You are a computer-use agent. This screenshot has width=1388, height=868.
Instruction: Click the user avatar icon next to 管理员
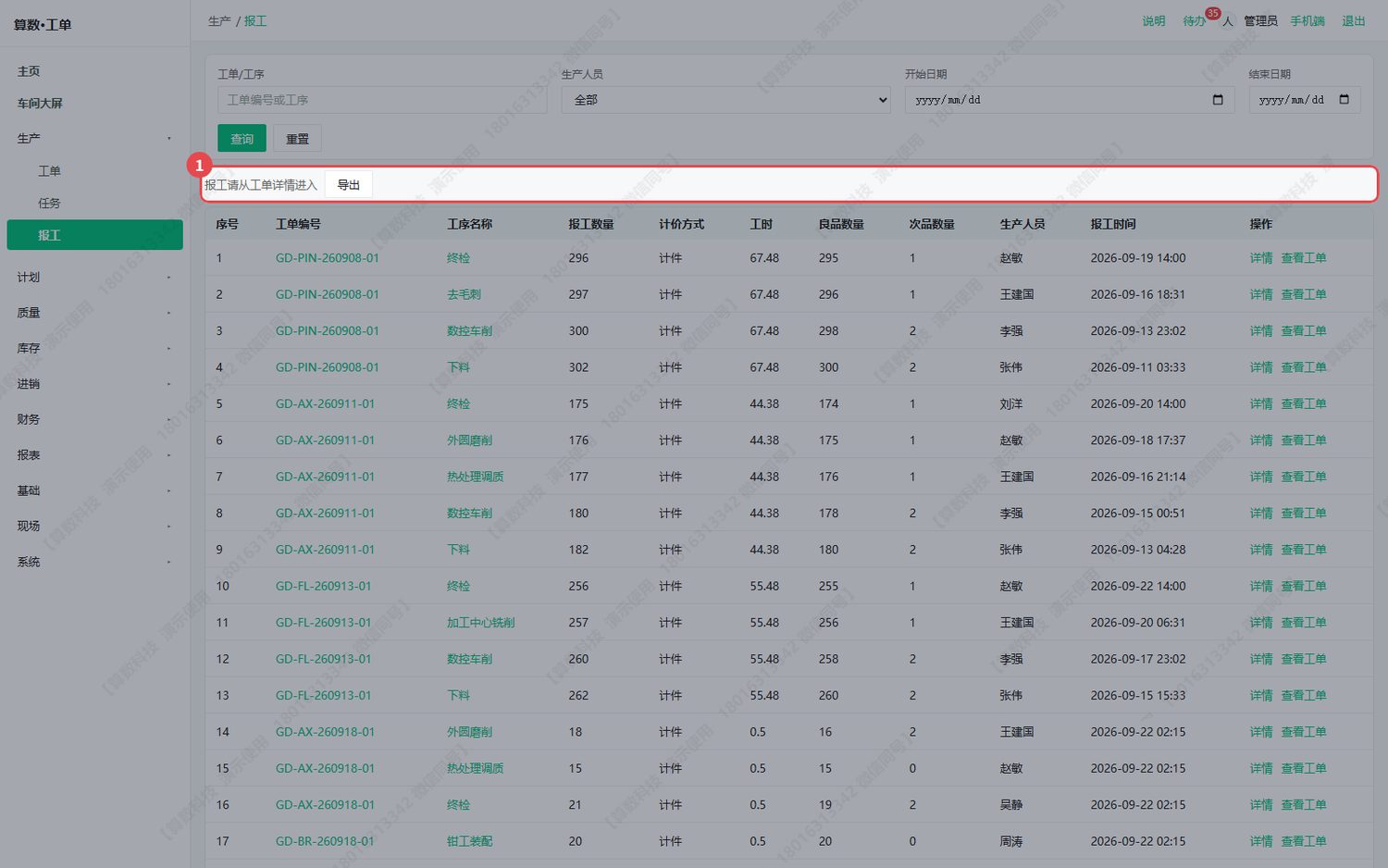tap(1227, 21)
